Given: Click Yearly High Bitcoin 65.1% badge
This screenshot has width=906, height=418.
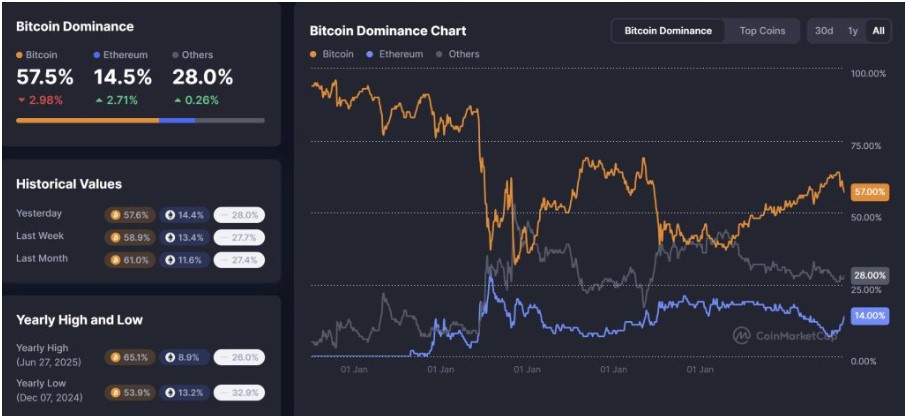Looking at the screenshot, I should pos(130,357).
